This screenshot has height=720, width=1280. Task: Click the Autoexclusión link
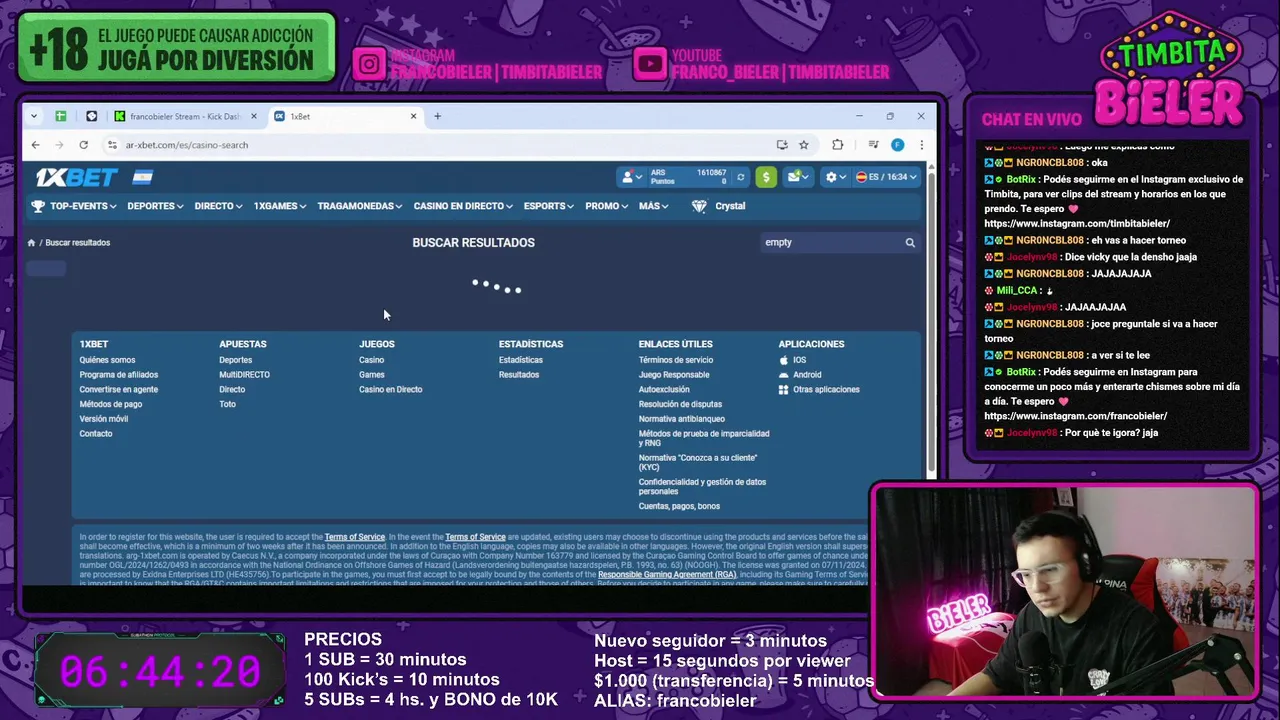(x=664, y=390)
